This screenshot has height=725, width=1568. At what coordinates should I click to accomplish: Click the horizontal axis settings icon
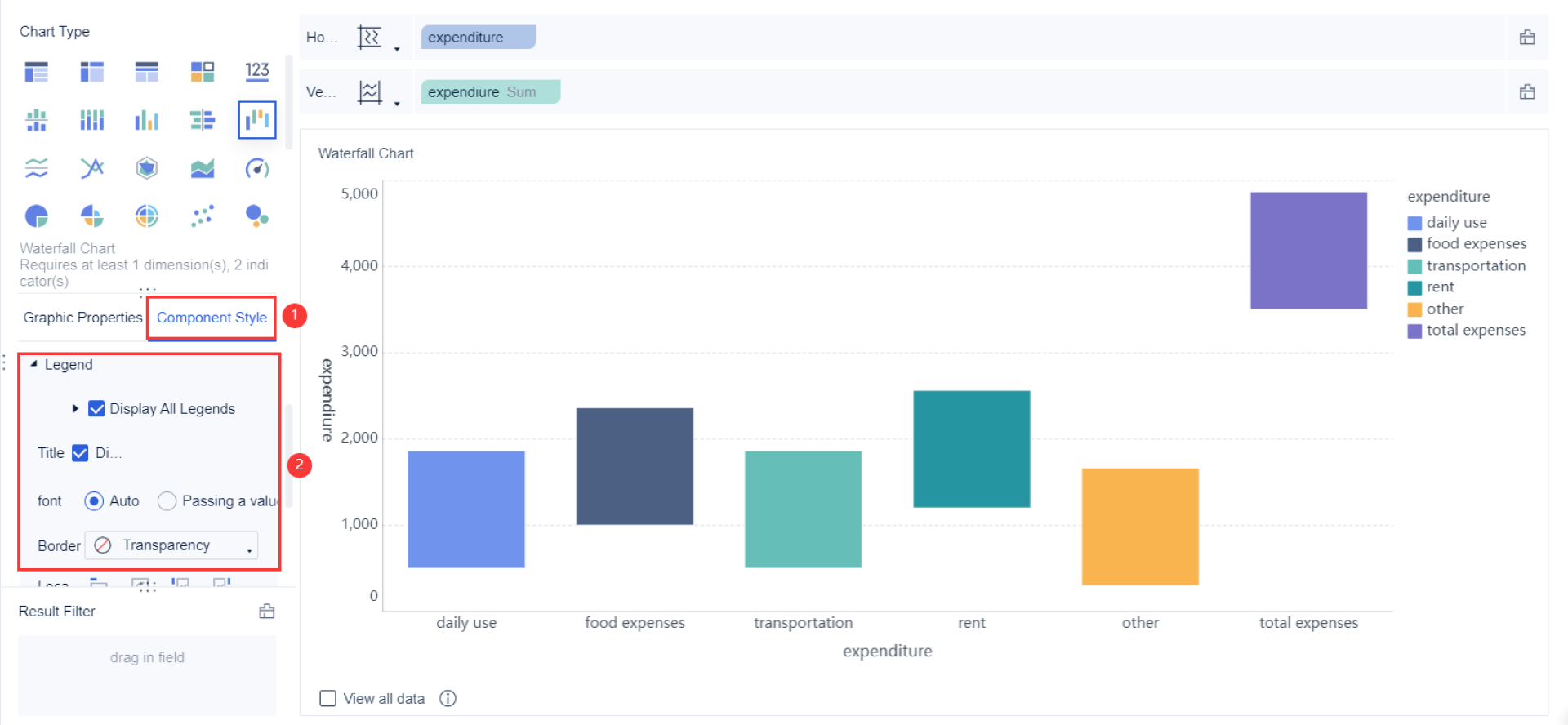(x=369, y=37)
